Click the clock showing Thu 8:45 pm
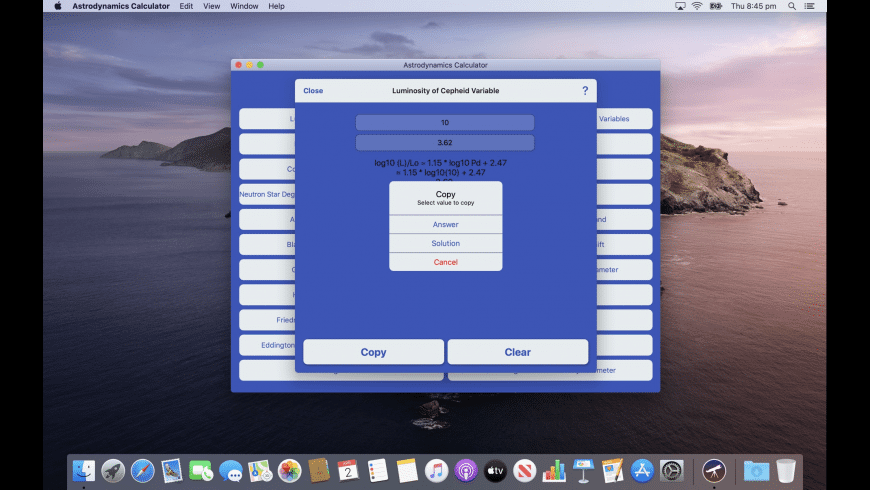The image size is (870, 490). coord(753,6)
